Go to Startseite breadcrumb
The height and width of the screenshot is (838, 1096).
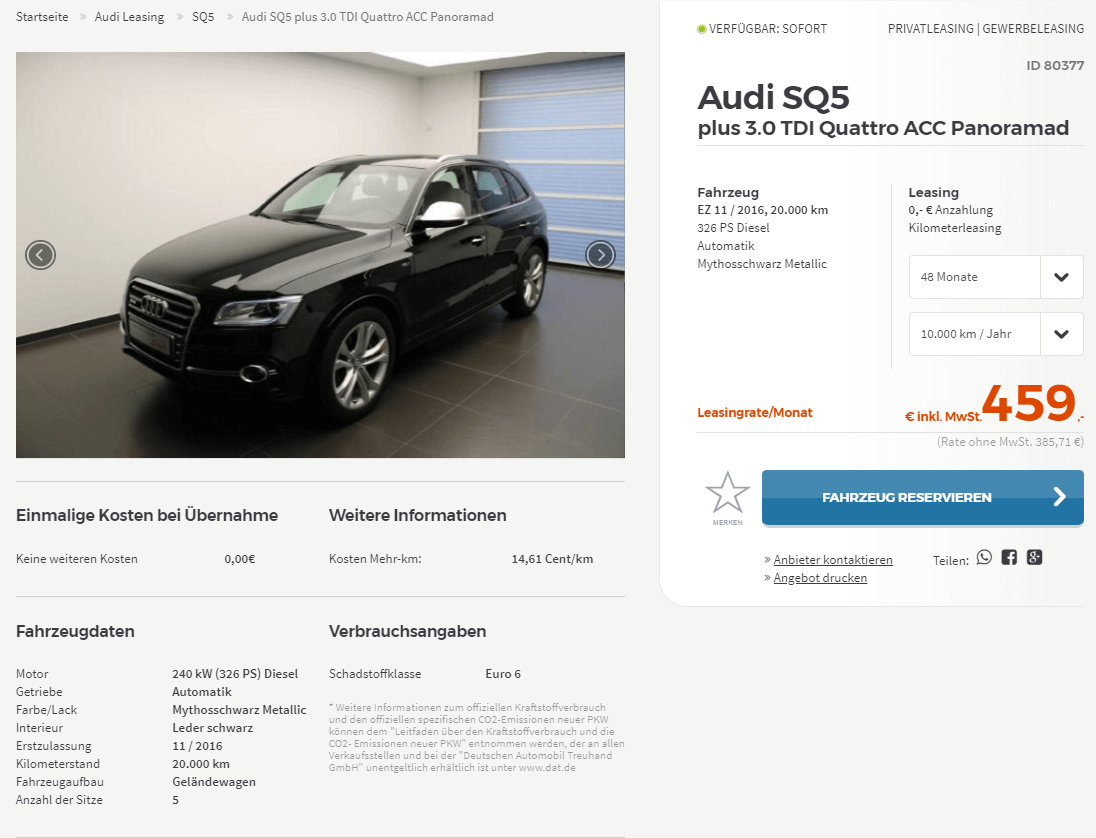point(42,17)
